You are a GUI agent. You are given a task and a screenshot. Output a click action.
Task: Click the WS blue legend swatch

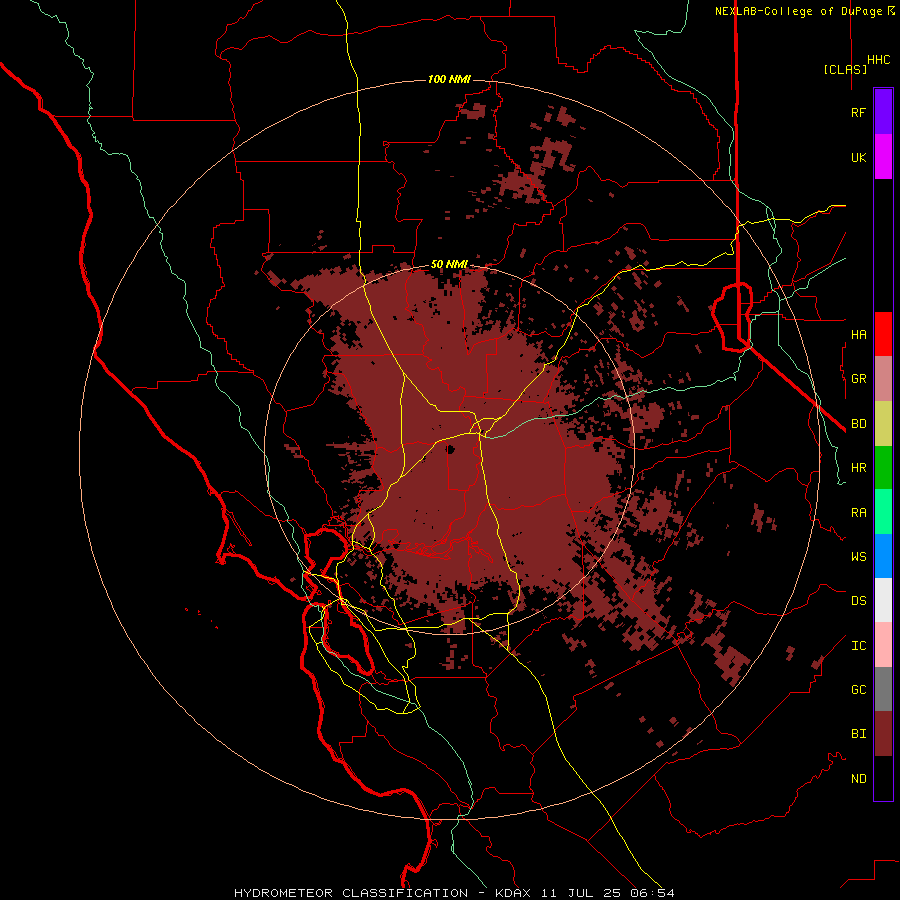[x=883, y=556]
